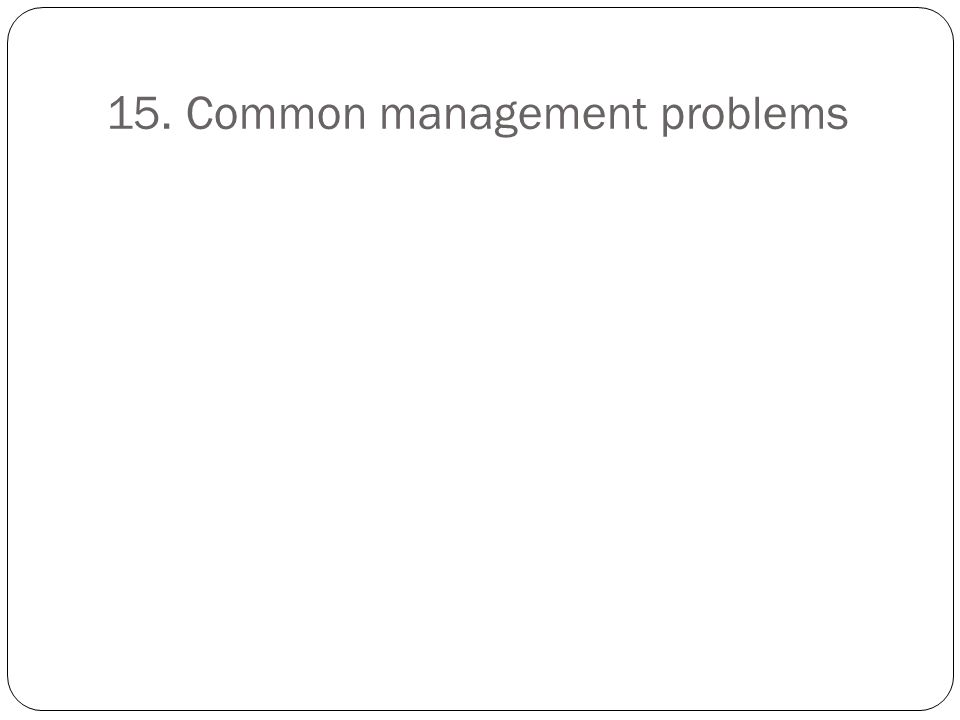
Task: Click the final 's' of 'problems'
Action: pos(838,118)
